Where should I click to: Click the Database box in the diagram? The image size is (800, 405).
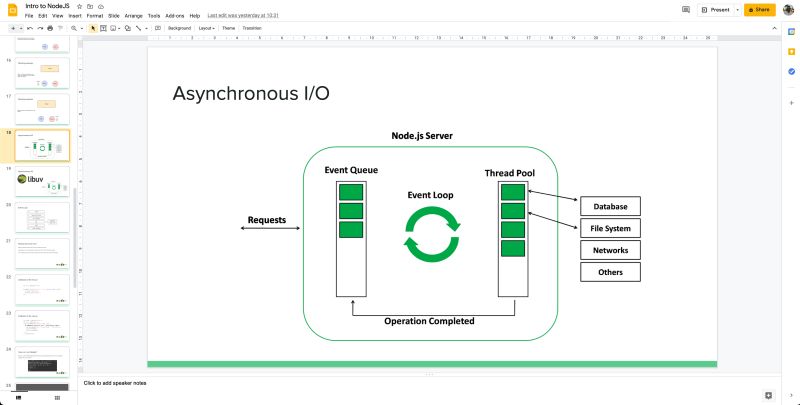tap(610, 207)
